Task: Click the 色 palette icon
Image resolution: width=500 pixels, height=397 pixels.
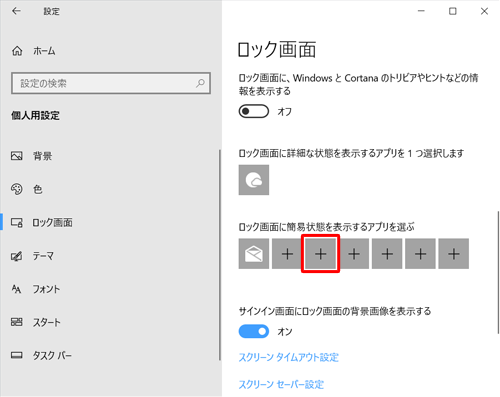Action: 17,189
